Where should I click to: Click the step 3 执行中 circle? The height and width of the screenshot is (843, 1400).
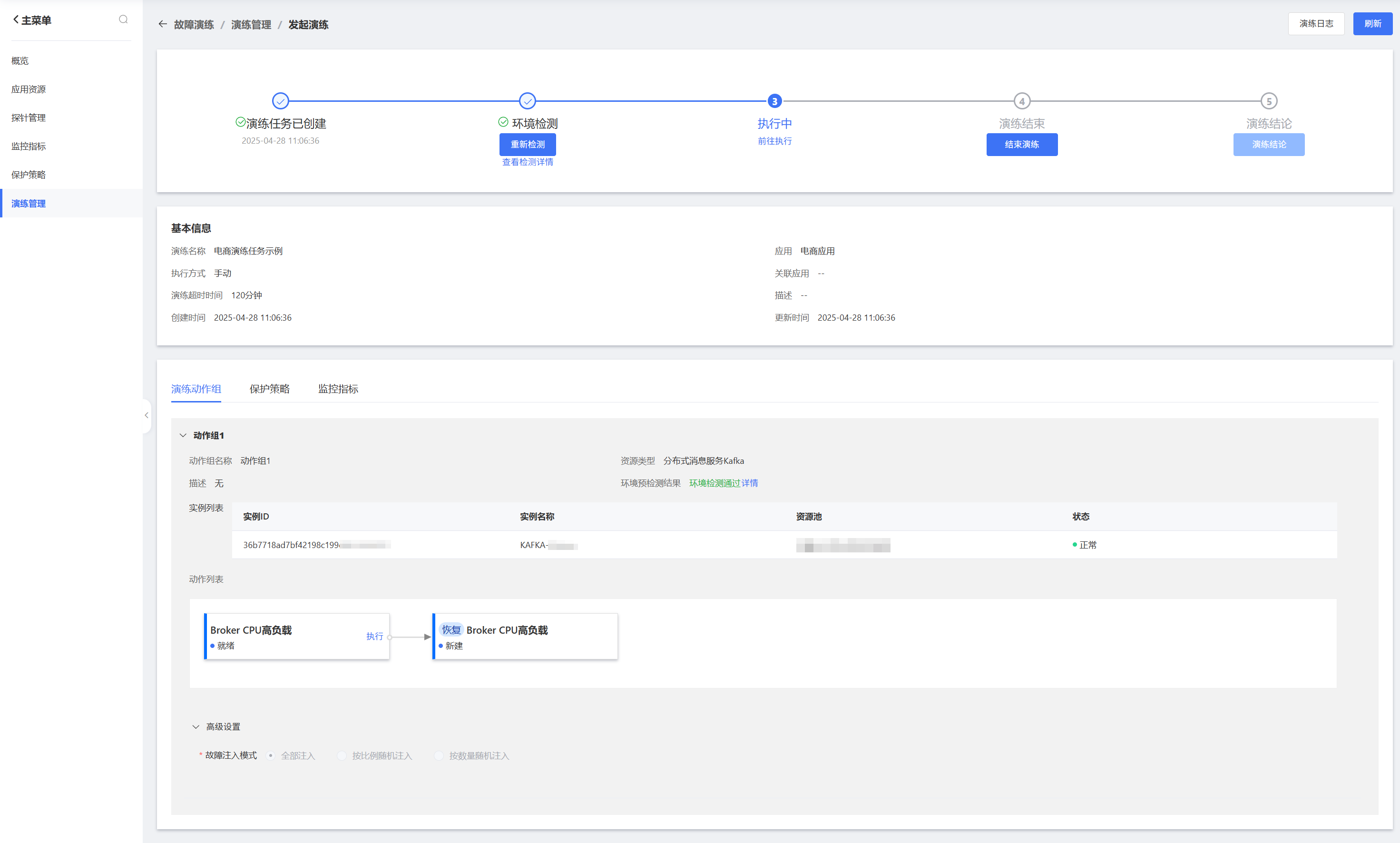tap(774, 101)
